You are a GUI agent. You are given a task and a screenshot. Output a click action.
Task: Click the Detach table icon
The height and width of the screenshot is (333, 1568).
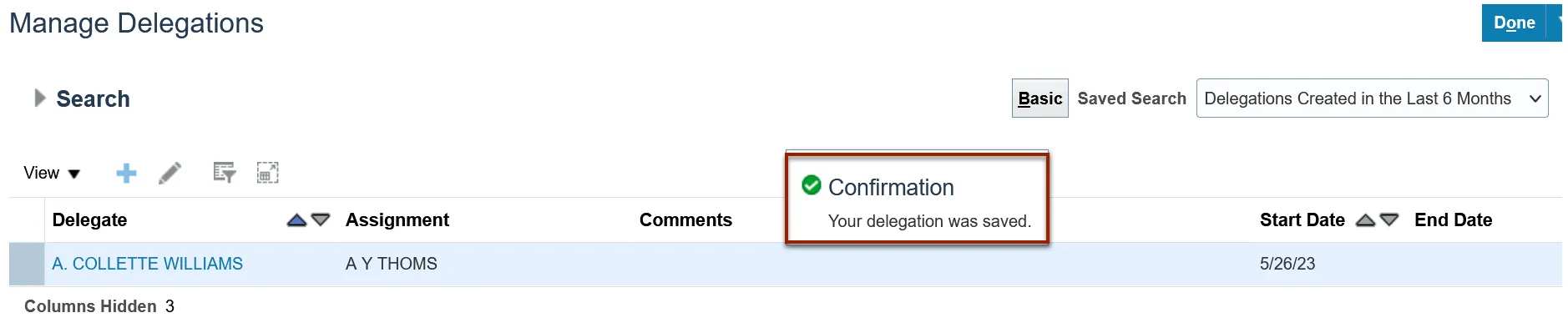coord(267,173)
